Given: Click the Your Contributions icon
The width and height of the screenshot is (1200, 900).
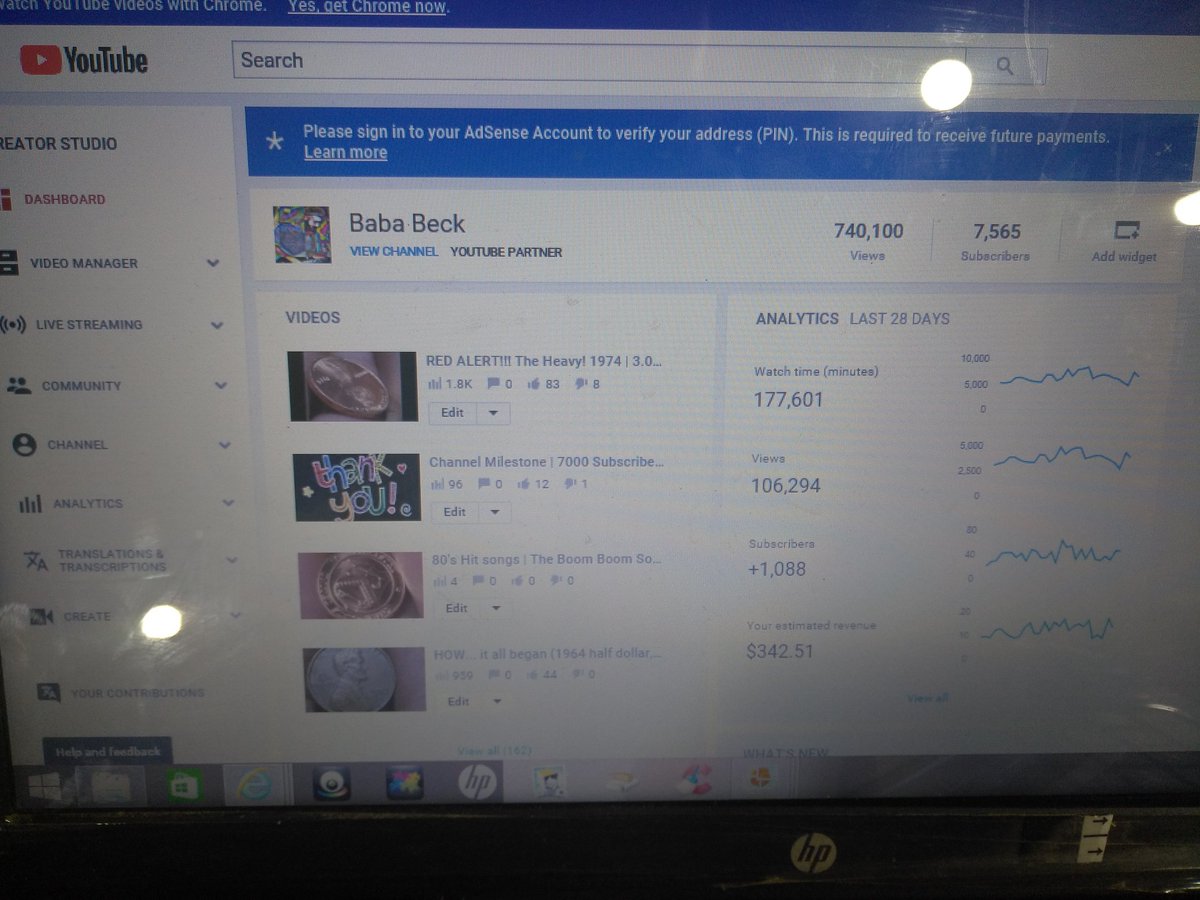Looking at the screenshot, I should pos(49,692).
